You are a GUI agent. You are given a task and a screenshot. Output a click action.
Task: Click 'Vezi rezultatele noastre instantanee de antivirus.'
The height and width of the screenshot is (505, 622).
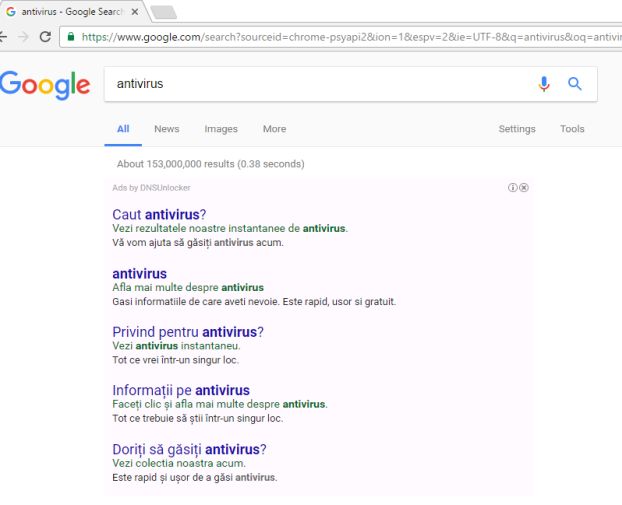(x=230, y=228)
